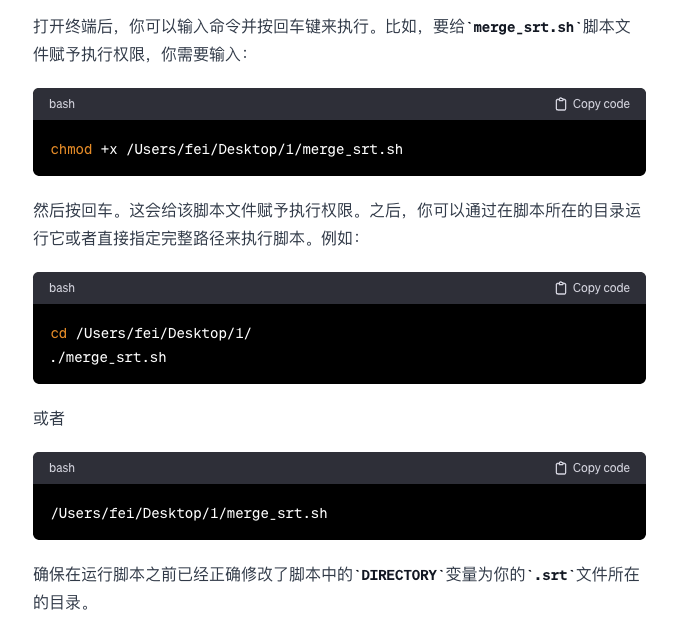
Task: Click the bash label above the chmod command
Action: (x=62, y=104)
